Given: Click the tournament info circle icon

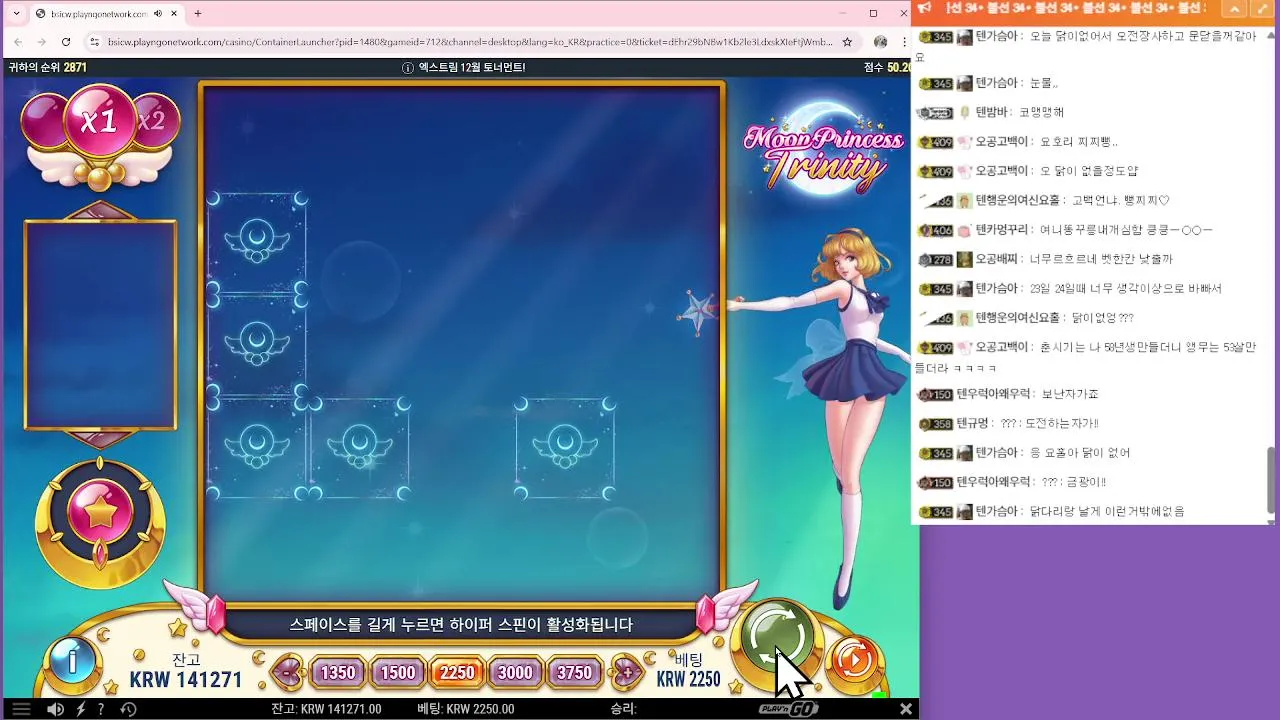Looking at the screenshot, I should 407,68.
